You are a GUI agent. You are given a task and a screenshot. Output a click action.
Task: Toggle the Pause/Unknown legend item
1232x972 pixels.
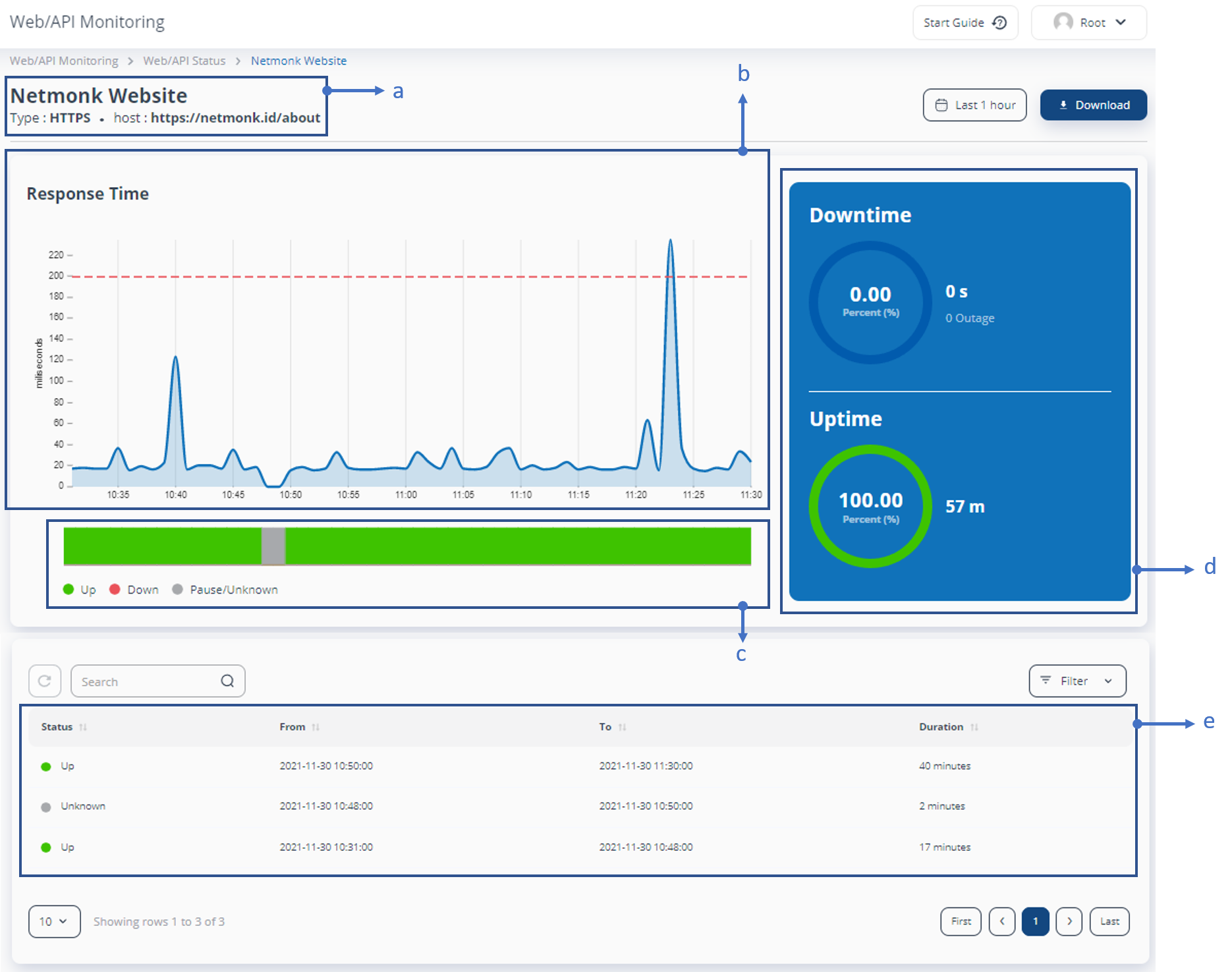225,589
